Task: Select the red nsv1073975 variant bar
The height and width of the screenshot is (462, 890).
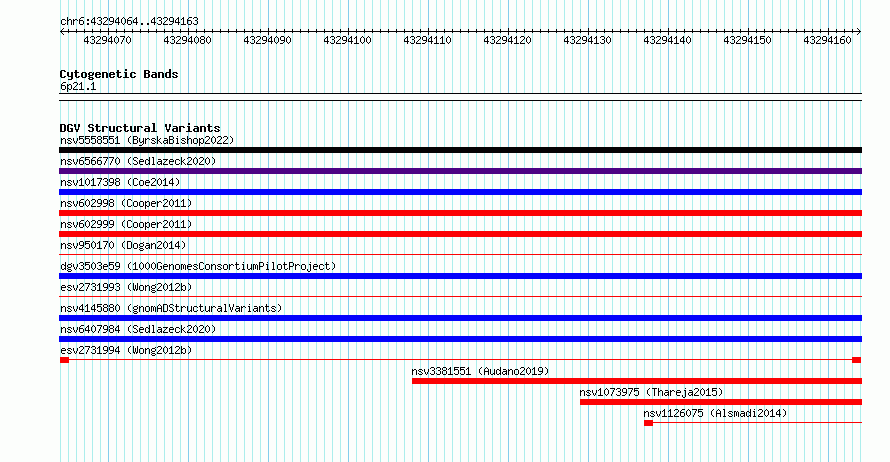Action: pos(721,402)
